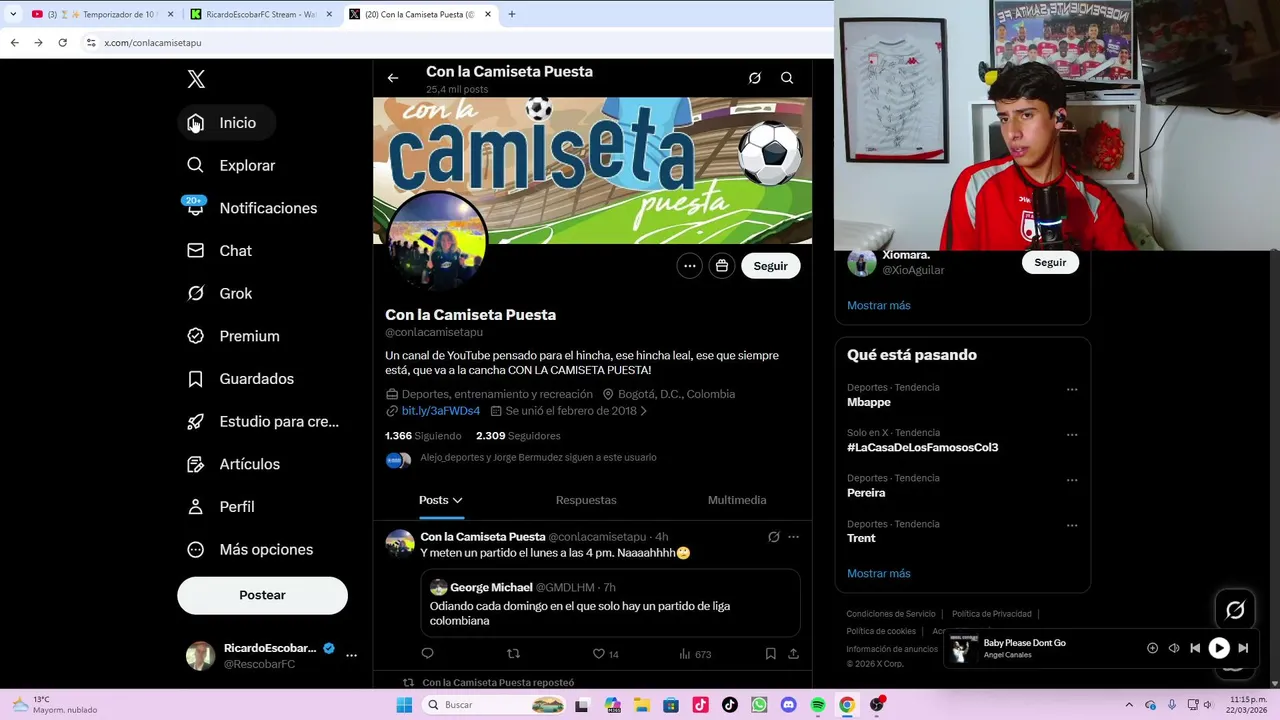Open the quoted George Michael post

pos(610,603)
